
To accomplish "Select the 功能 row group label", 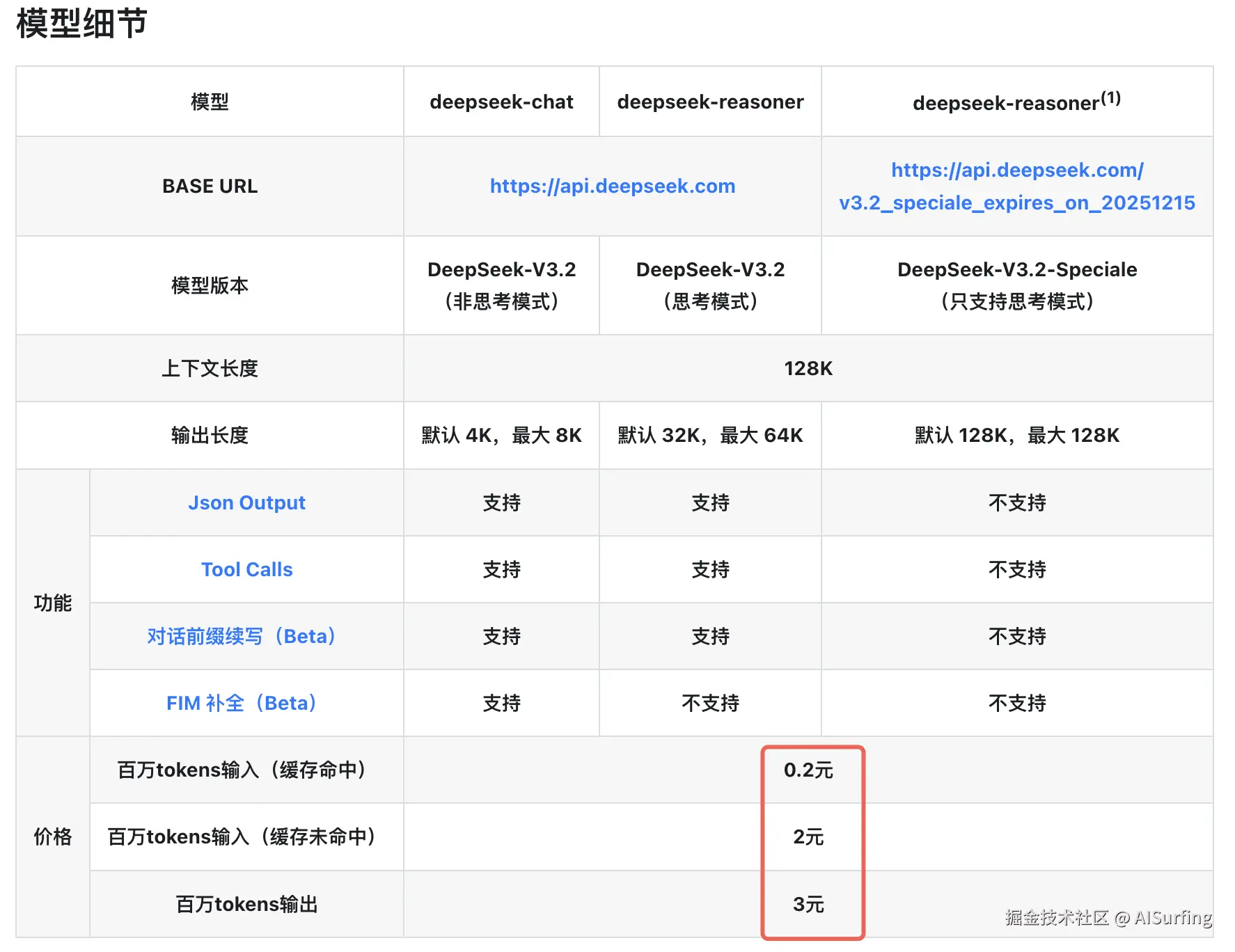I will click(x=52, y=603).
